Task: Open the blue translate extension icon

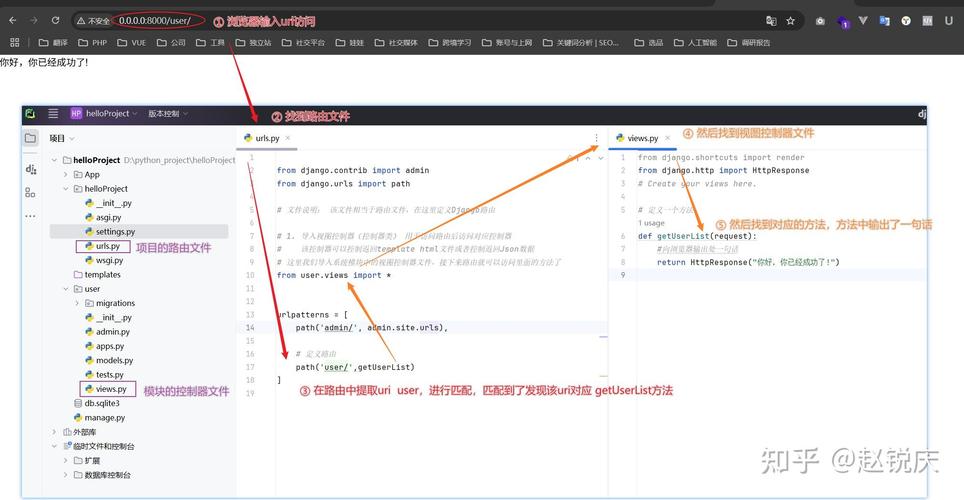Action: point(884,21)
